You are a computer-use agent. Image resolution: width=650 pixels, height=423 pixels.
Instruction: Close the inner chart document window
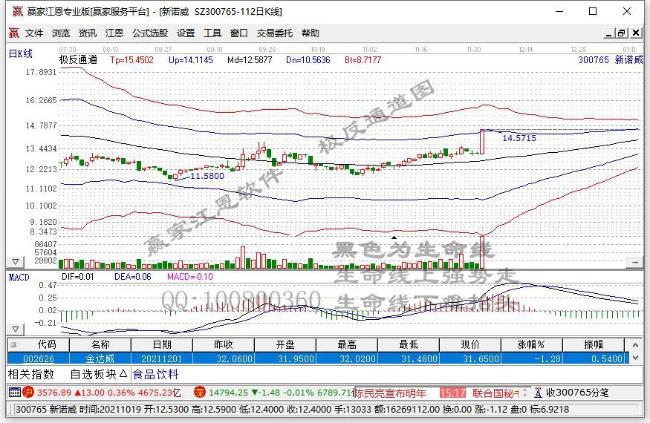pos(635,33)
